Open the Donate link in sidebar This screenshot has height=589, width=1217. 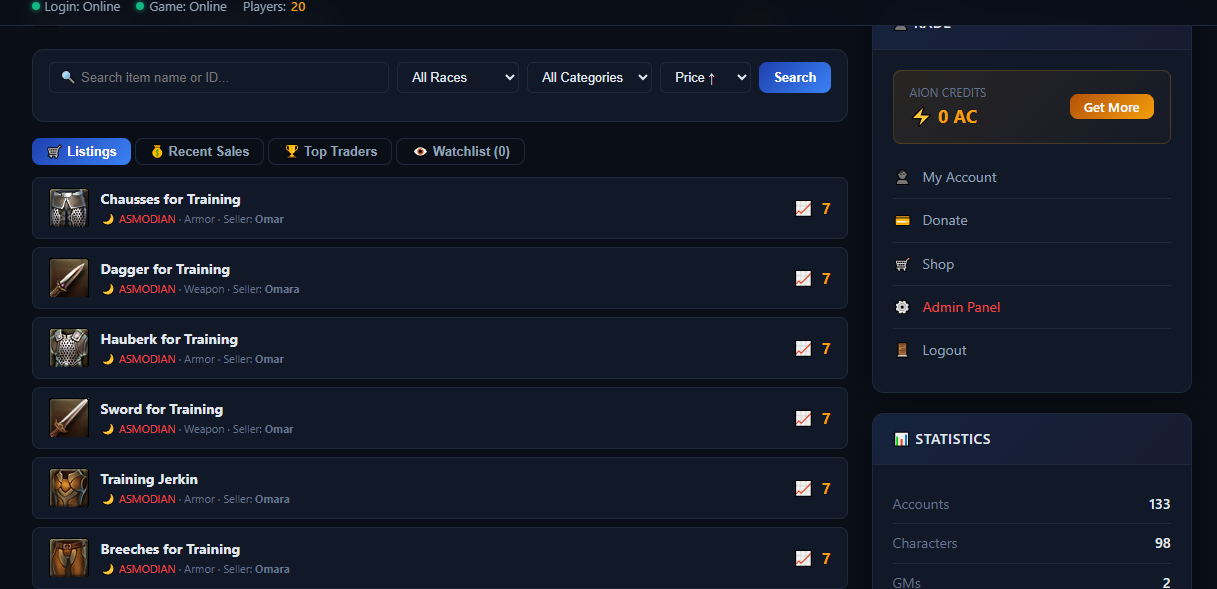point(945,220)
